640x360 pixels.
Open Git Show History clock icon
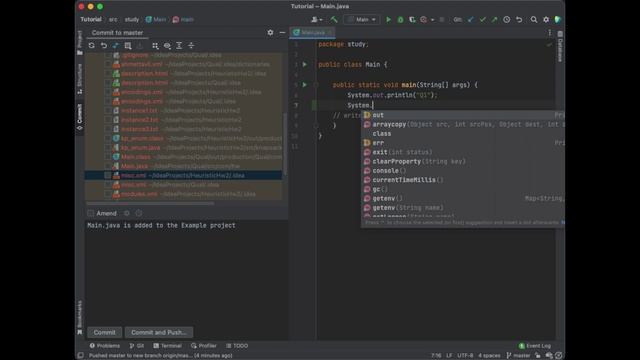click(x=507, y=19)
